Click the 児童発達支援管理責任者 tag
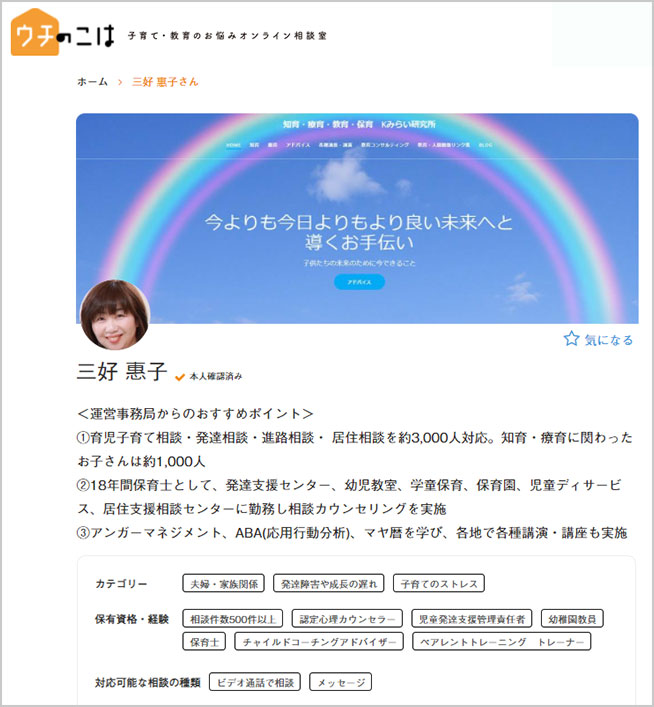Screen dimensions: 654x707 tap(472, 619)
